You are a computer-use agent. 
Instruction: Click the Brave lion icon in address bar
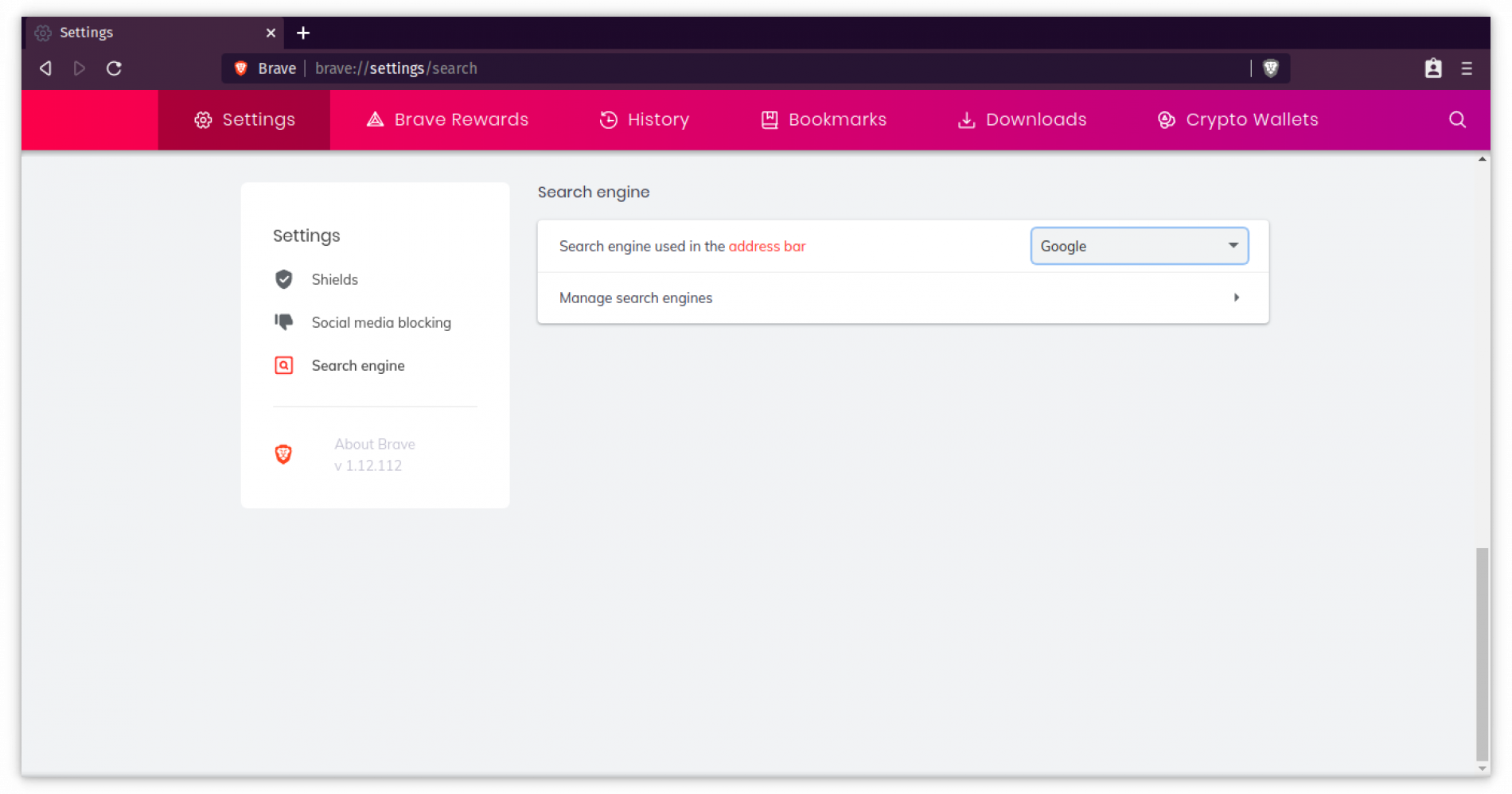[241, 68]
